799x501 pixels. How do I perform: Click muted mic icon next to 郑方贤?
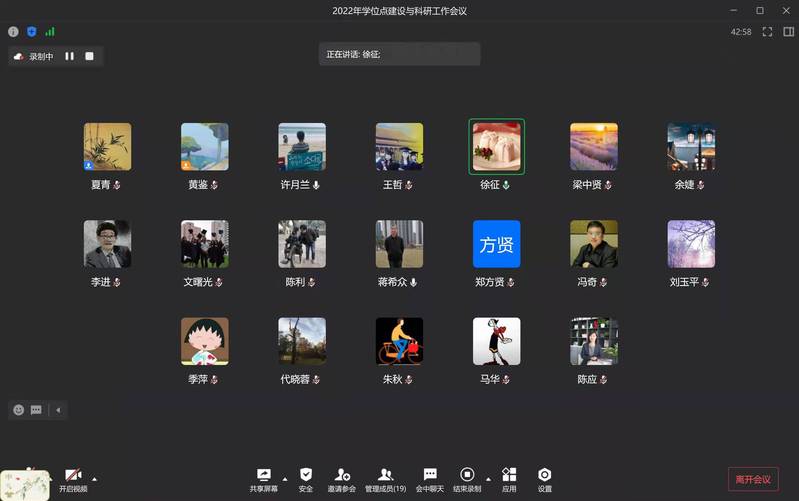pos(511,282)
